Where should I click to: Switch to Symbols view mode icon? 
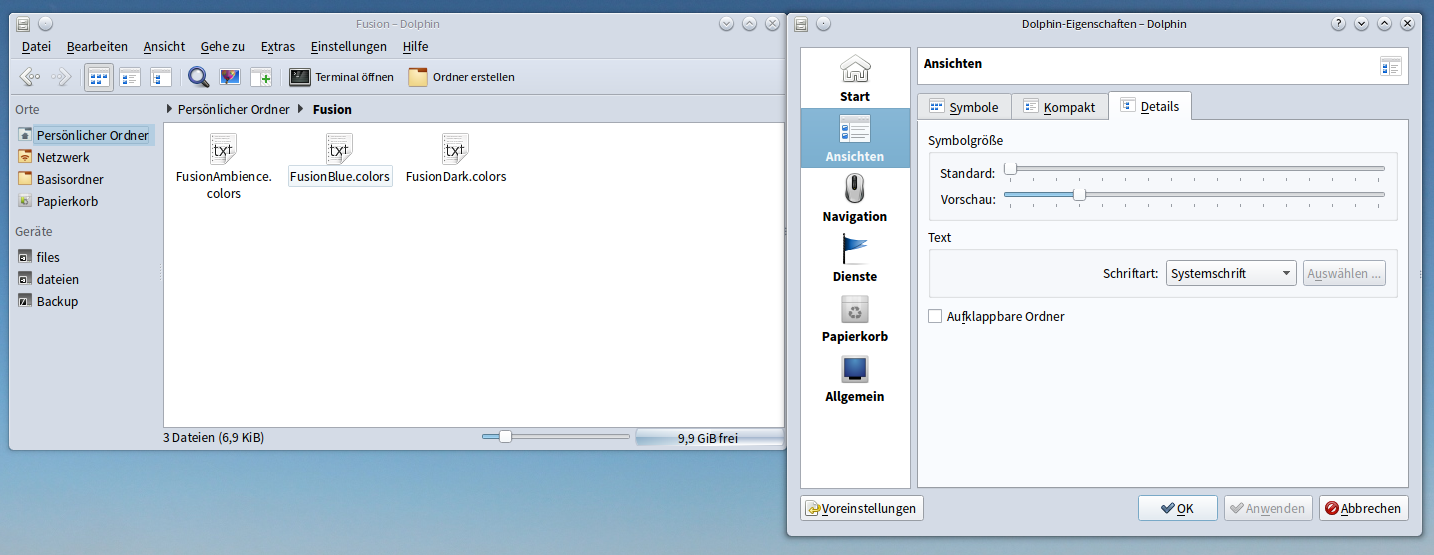pyautogui.click(x=98, y=77)
